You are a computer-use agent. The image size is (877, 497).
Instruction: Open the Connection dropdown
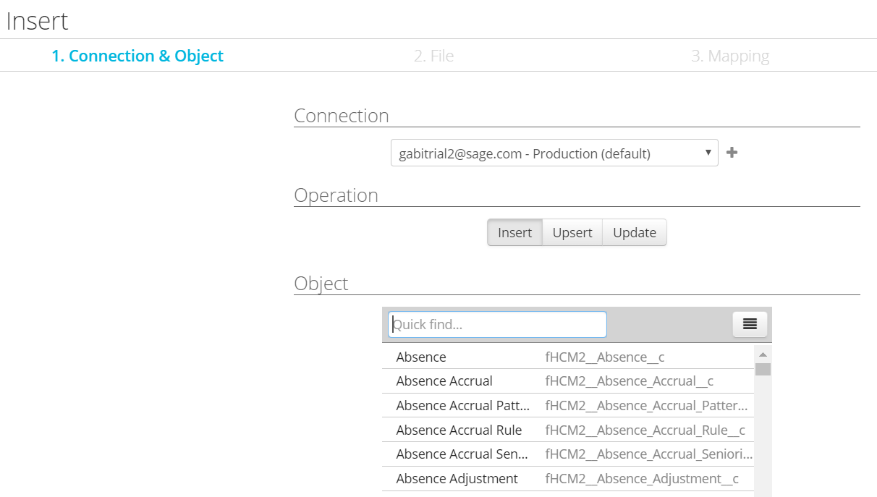coord(553,153)
